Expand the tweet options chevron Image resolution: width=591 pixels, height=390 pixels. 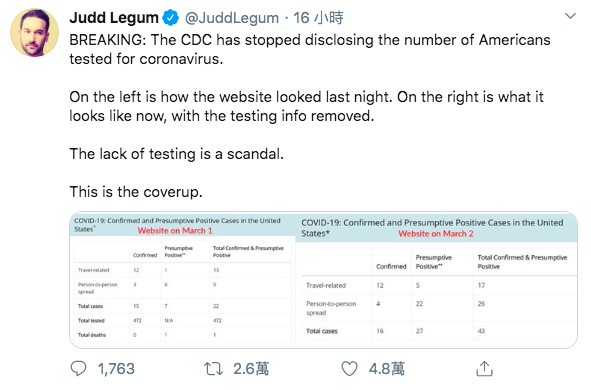coord(570,16)
